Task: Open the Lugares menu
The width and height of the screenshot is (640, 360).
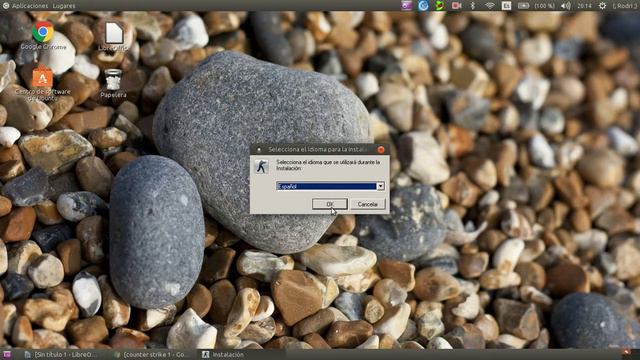Action: tap(64, 6)
